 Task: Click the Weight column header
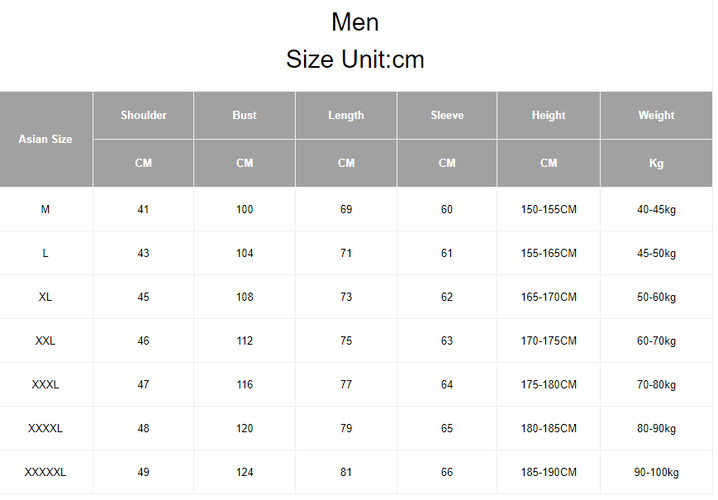pos(656,115)
